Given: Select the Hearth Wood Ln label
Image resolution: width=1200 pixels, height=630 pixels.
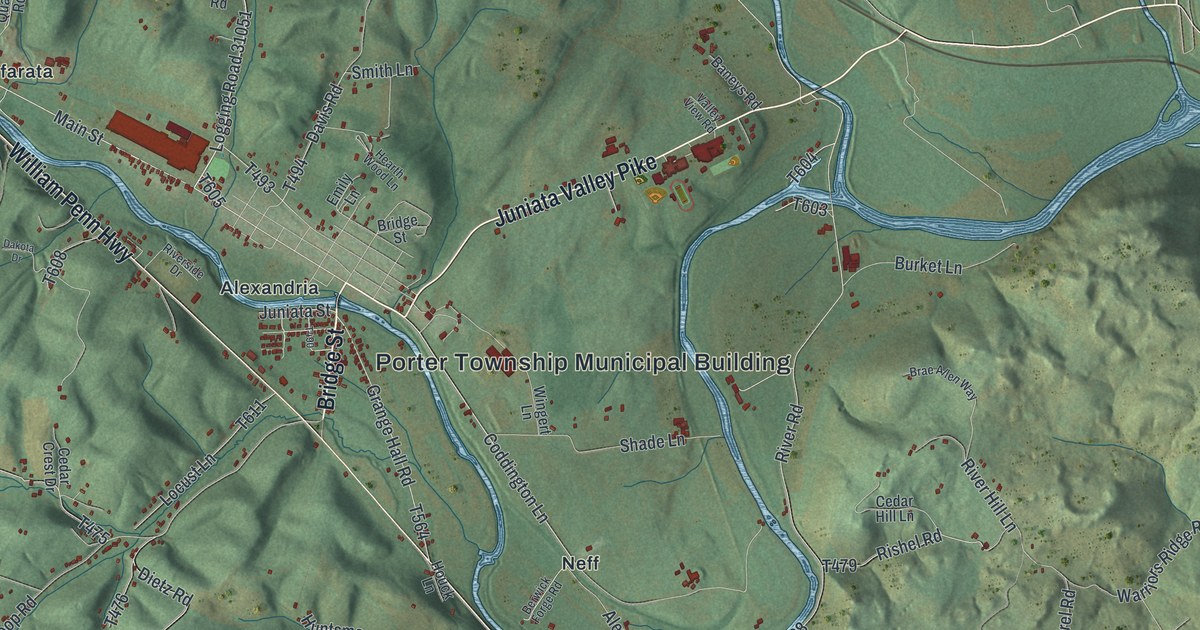Looking at the screenshot, I should (x=382, y=170).
